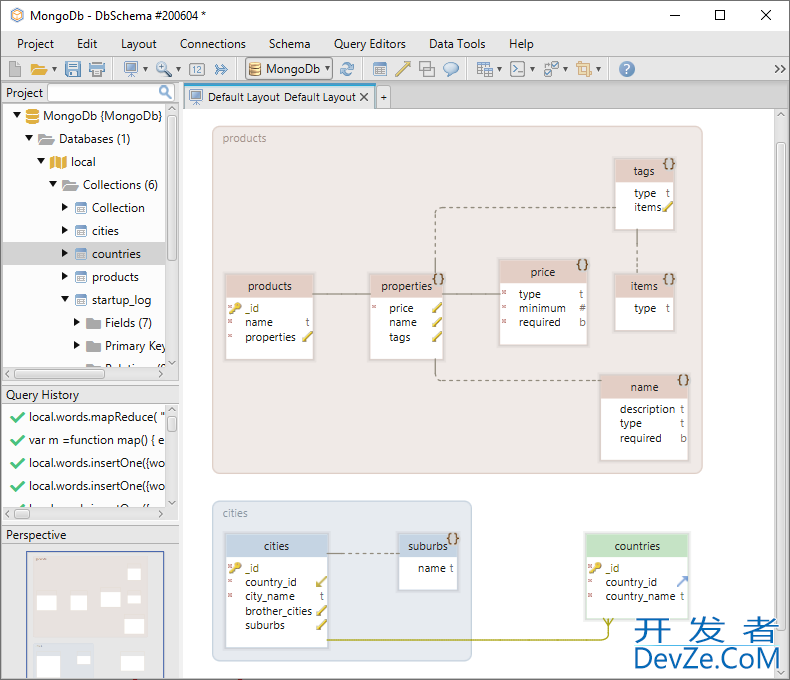Click the 'brother_cities' field in cities table
790x680 pixels.
click(278, 610)
